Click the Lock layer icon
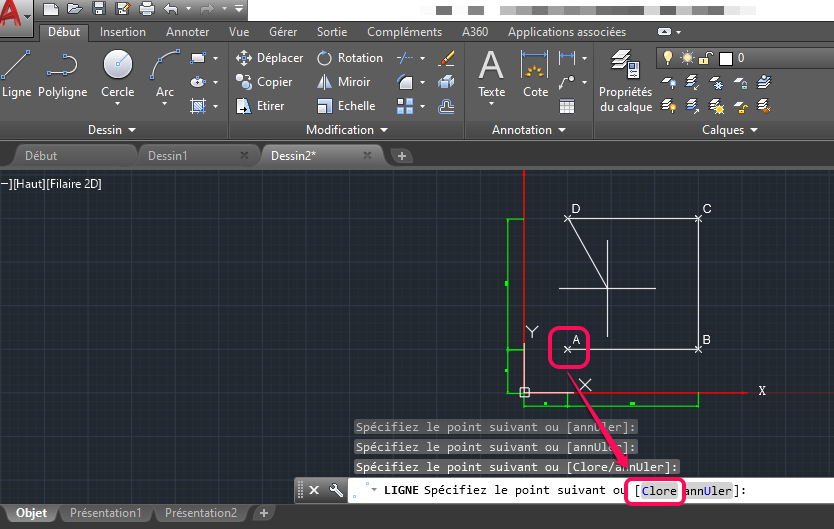Screen dimensions: 834x529 740,82
